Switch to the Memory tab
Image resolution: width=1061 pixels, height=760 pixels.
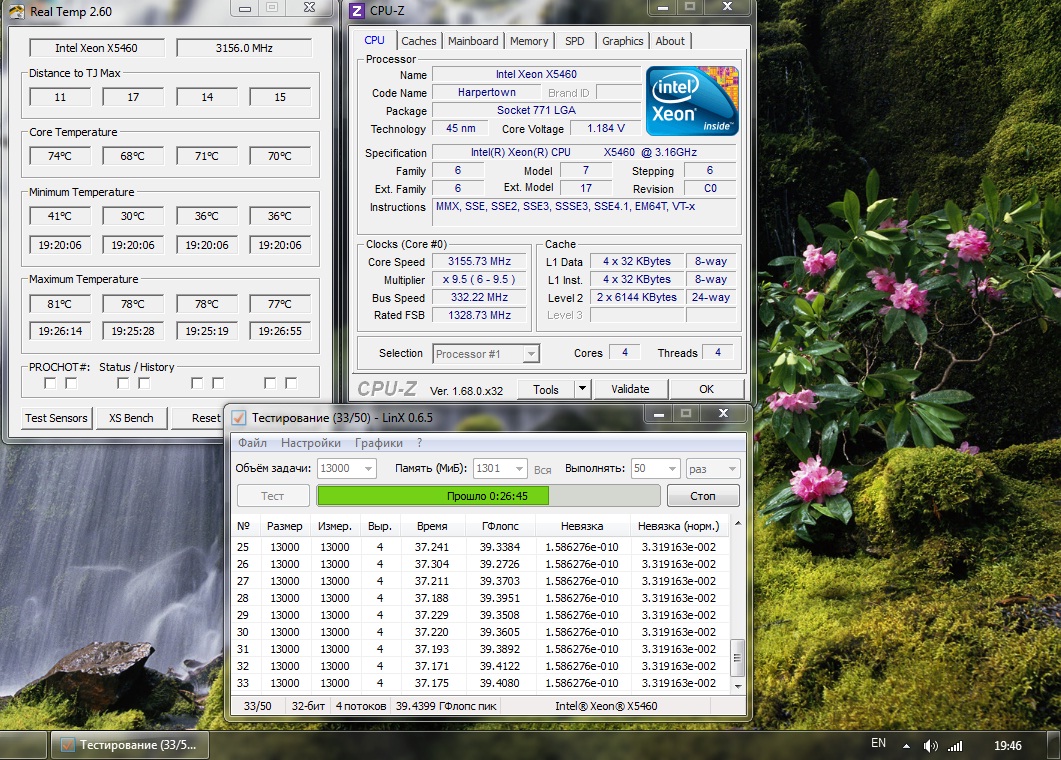529,41
